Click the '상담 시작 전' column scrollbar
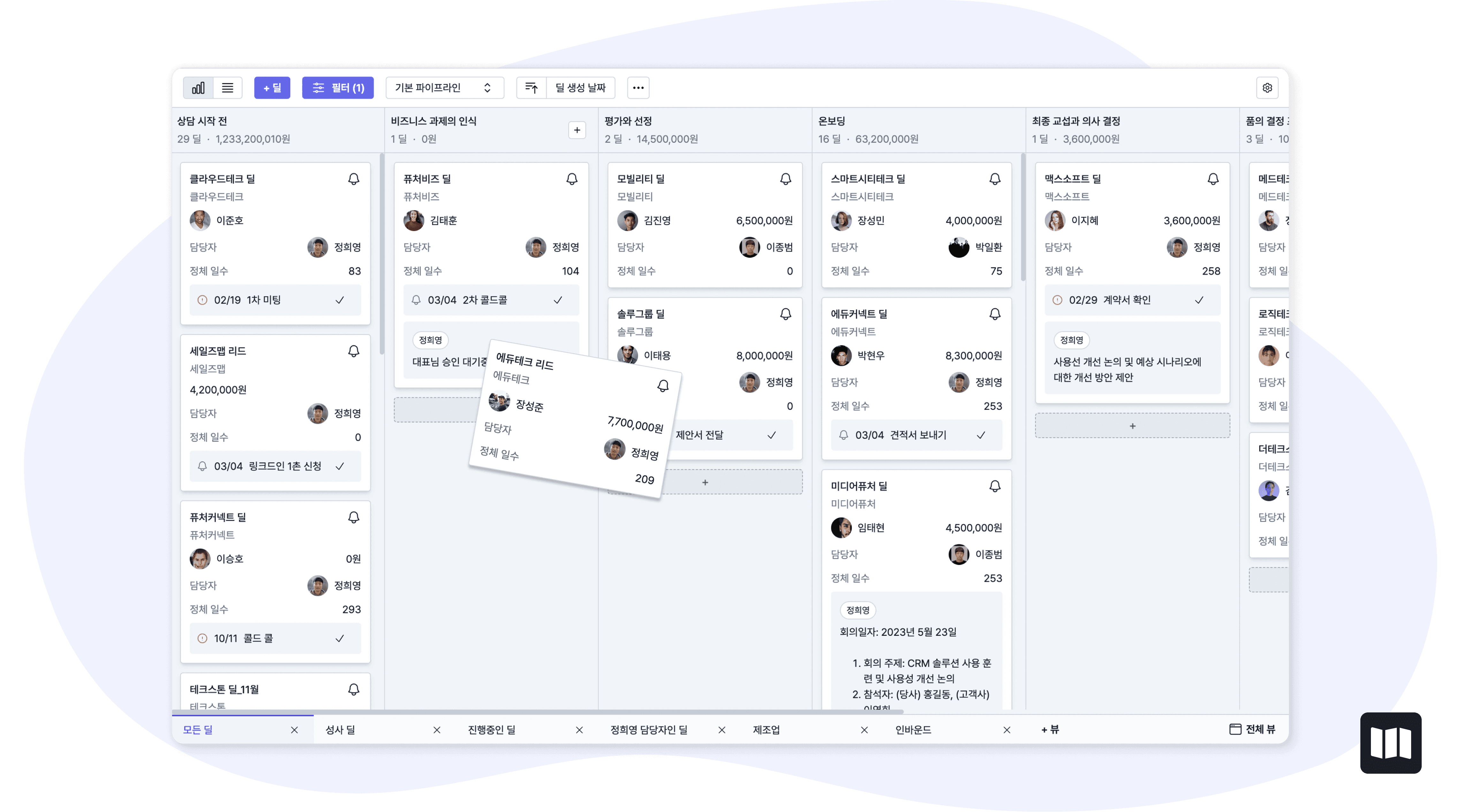This screenshot has width=1460, height=812. [382, 254]
